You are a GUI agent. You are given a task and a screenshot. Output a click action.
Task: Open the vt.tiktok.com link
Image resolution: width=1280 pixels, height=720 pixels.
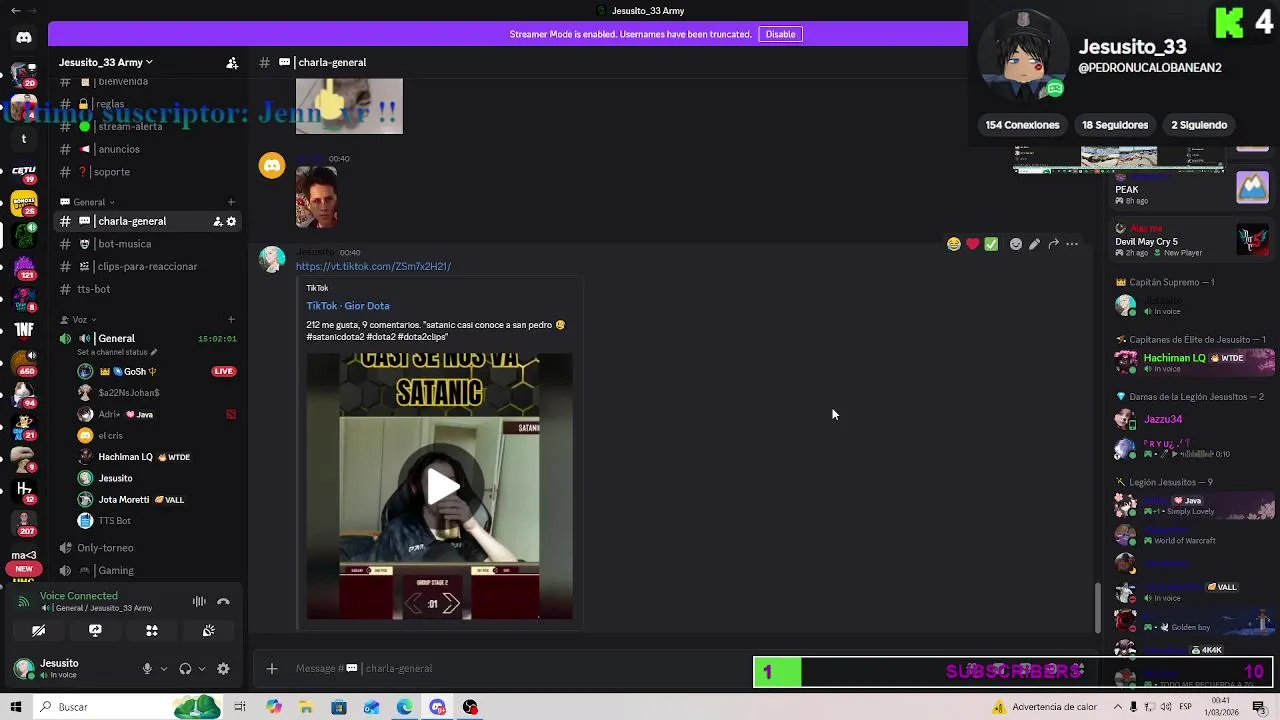click(373, 267)
